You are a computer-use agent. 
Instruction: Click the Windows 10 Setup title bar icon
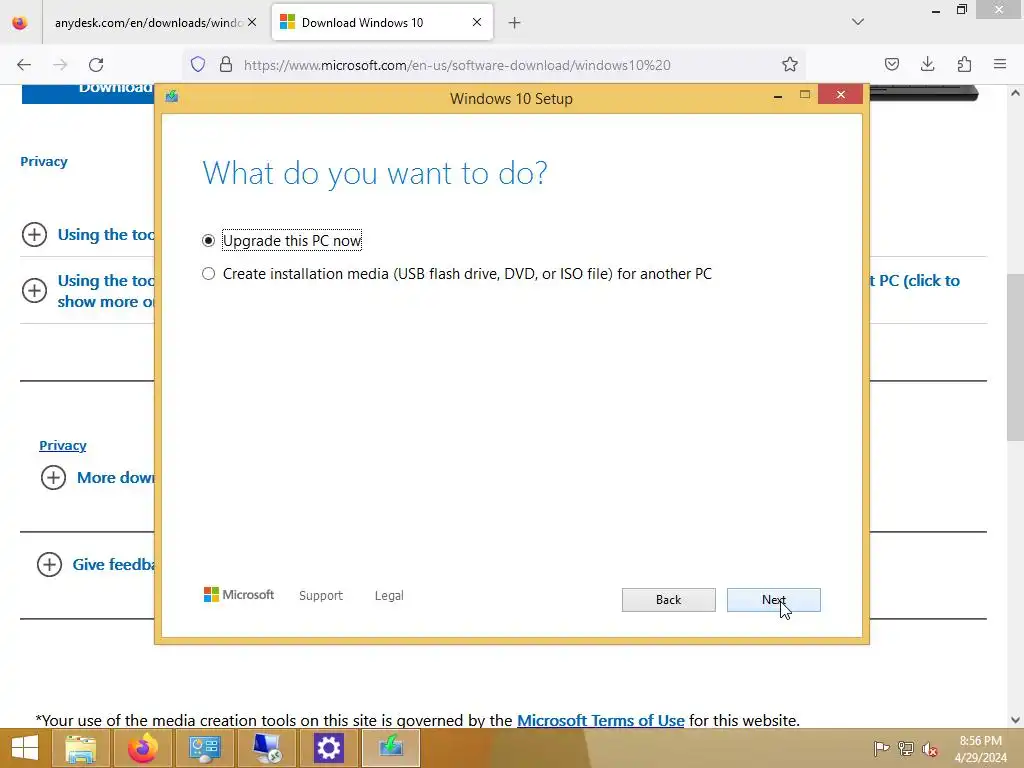point(172,97)
